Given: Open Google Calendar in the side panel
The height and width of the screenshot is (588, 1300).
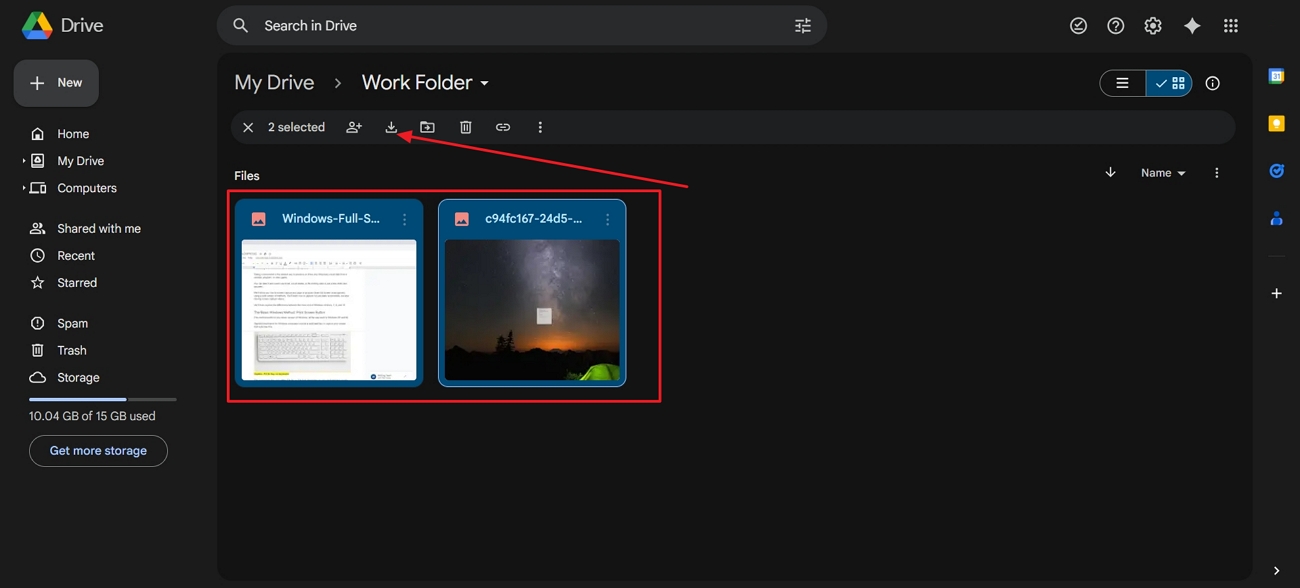Looking at the screenshot, I should 1276,75.
